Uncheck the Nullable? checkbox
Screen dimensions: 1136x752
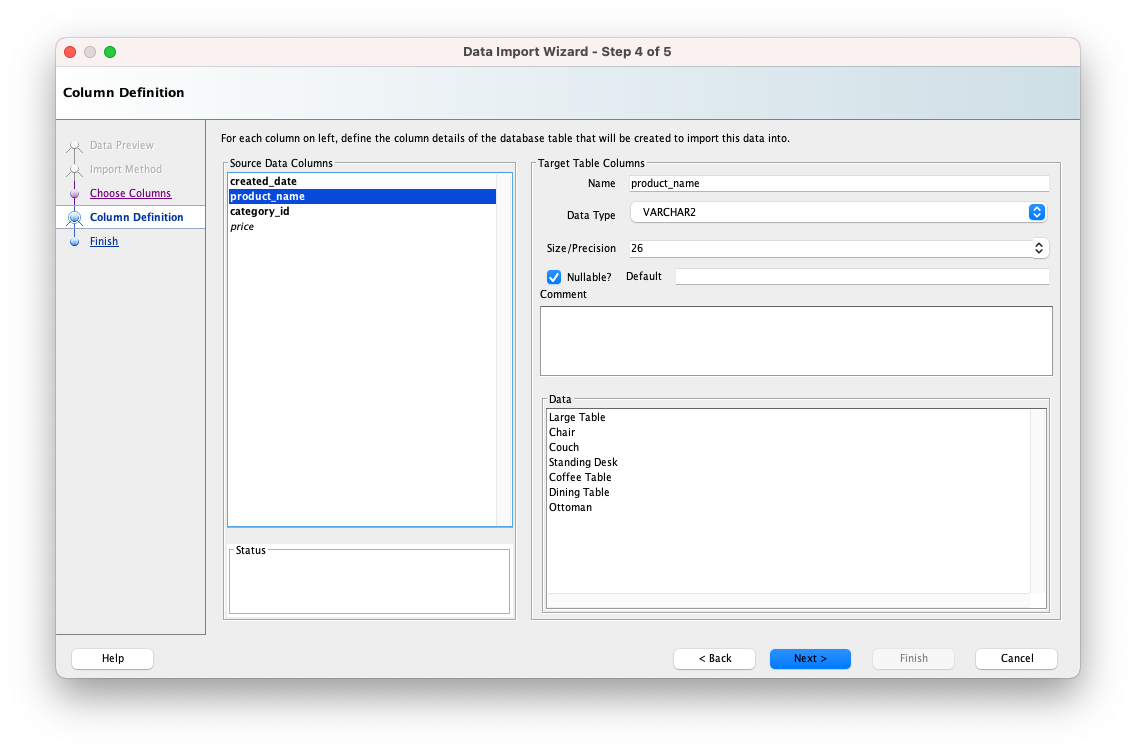pyautogui.click(x=554, y=277)
